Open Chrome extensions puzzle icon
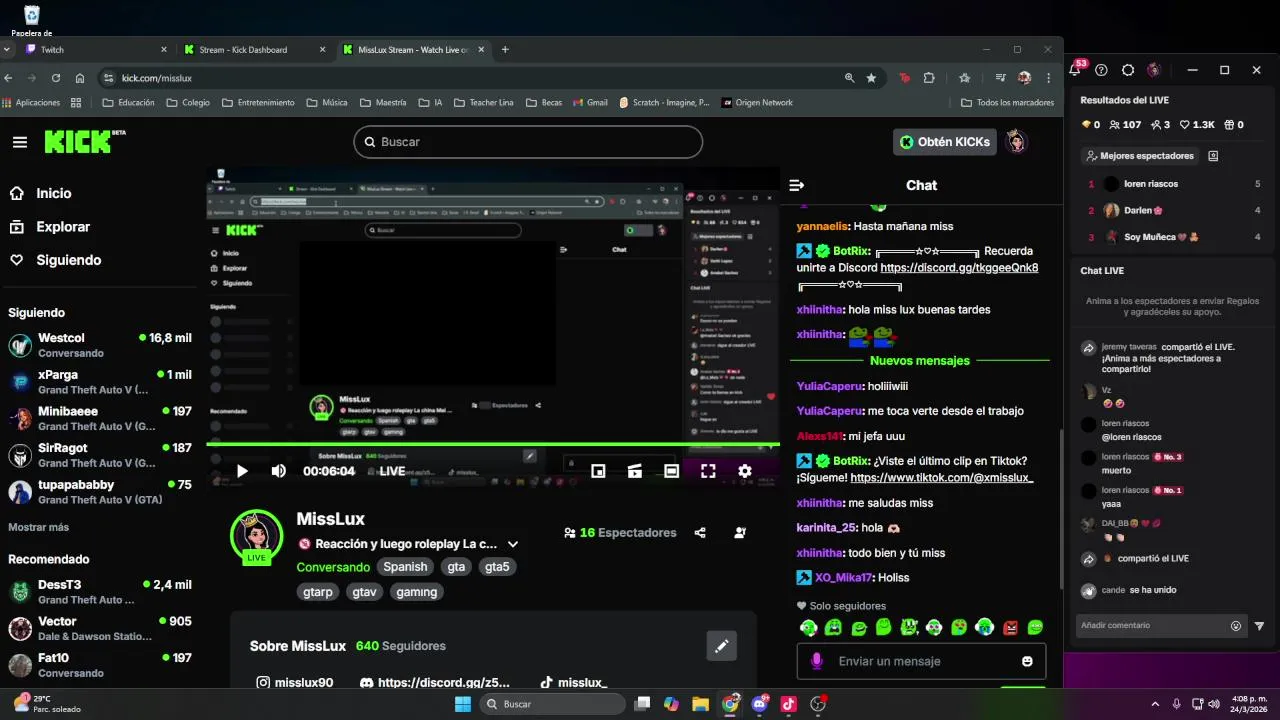The width and height of the screenshot is (1280, 720). click(x=929, y=78)
